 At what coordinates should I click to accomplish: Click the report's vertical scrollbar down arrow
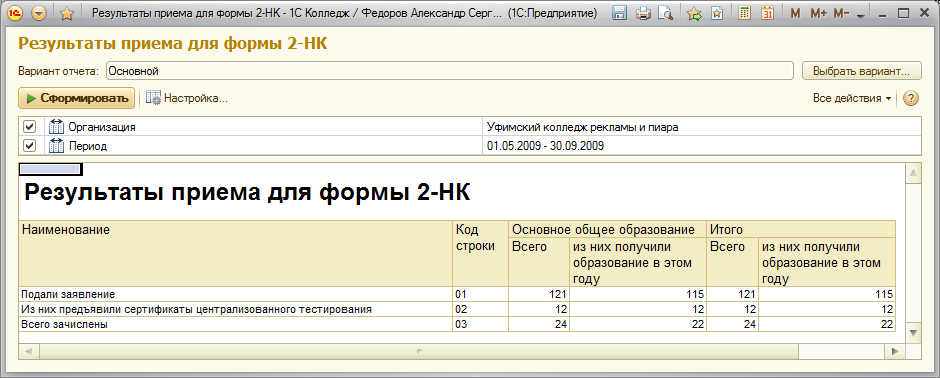pos(913,332)
